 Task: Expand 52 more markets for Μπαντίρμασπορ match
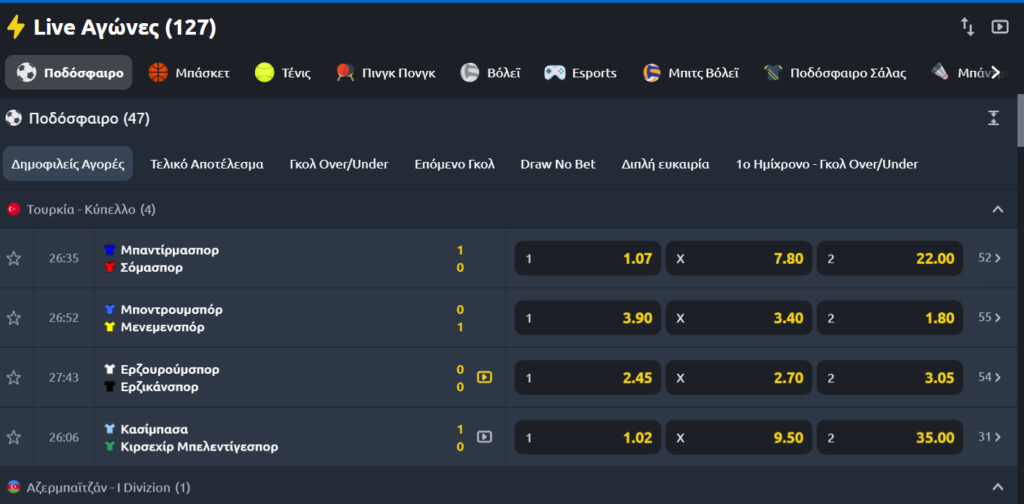tap(990, 258)
